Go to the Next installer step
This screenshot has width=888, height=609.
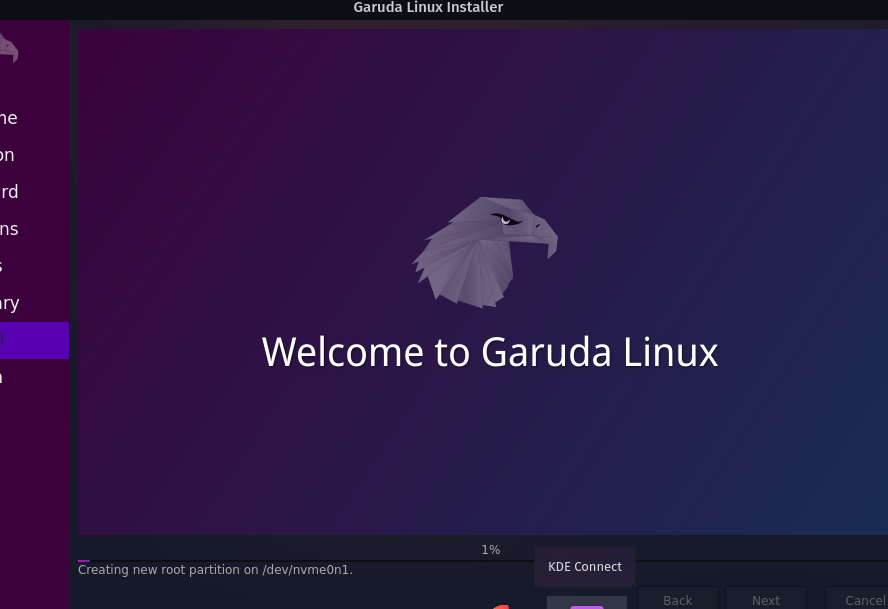pos(766,599)
